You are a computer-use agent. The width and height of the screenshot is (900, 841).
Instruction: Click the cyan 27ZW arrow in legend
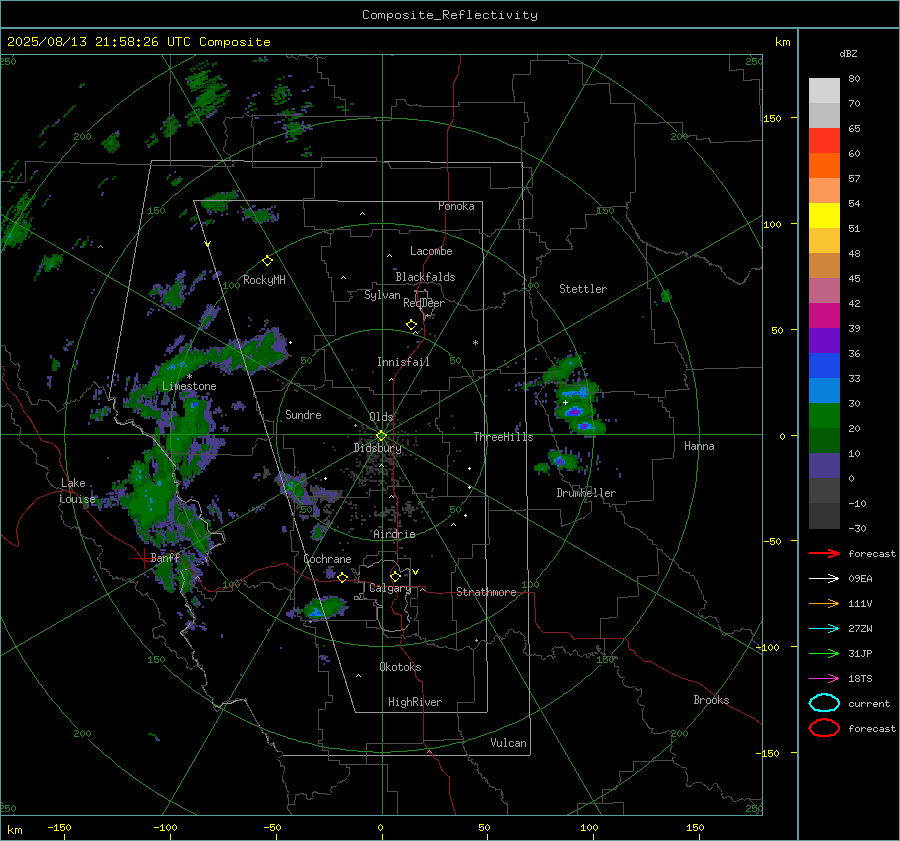(824, 629)
